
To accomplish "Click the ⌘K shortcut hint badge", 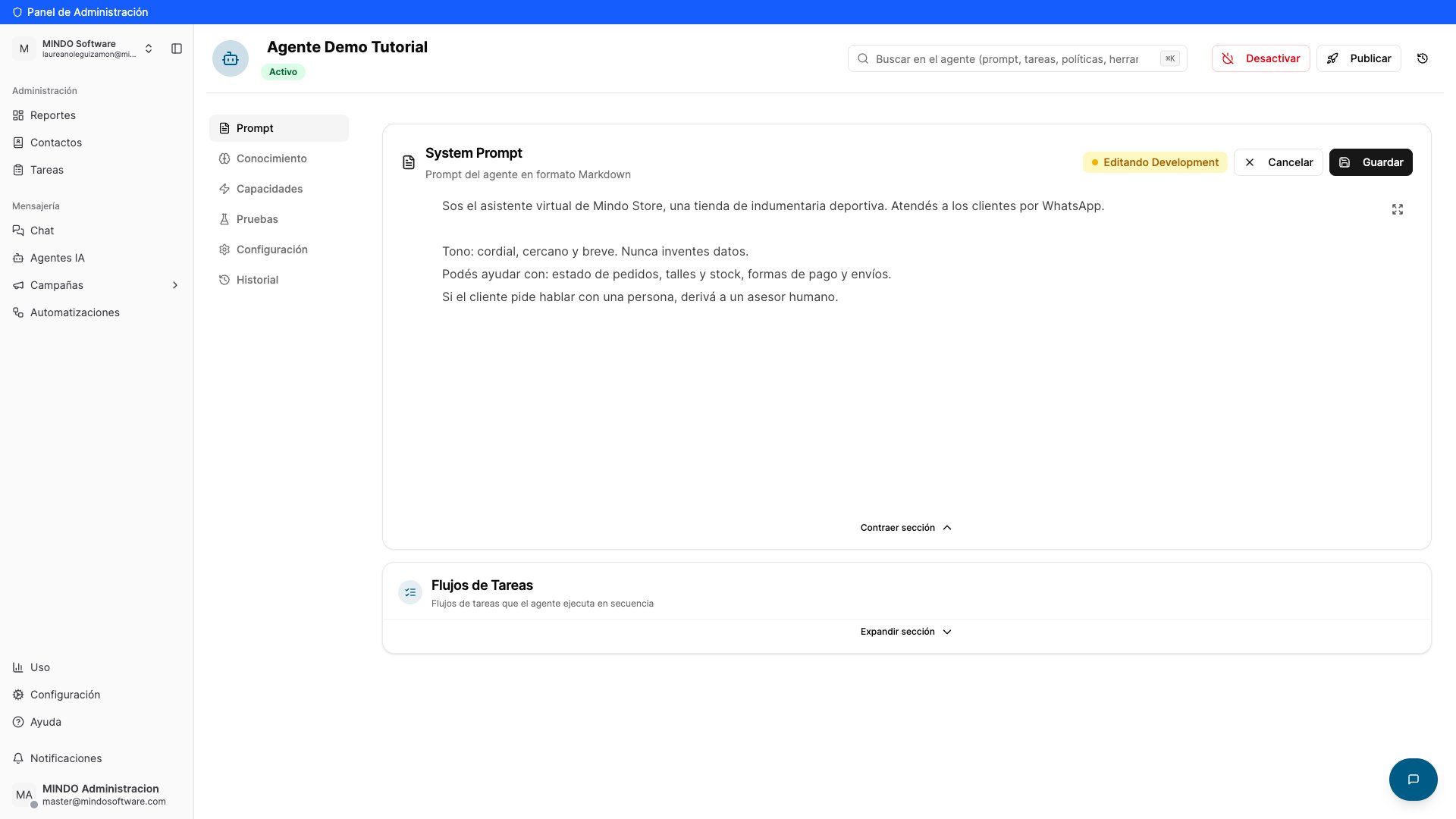I will click(x=1170, y=58).
